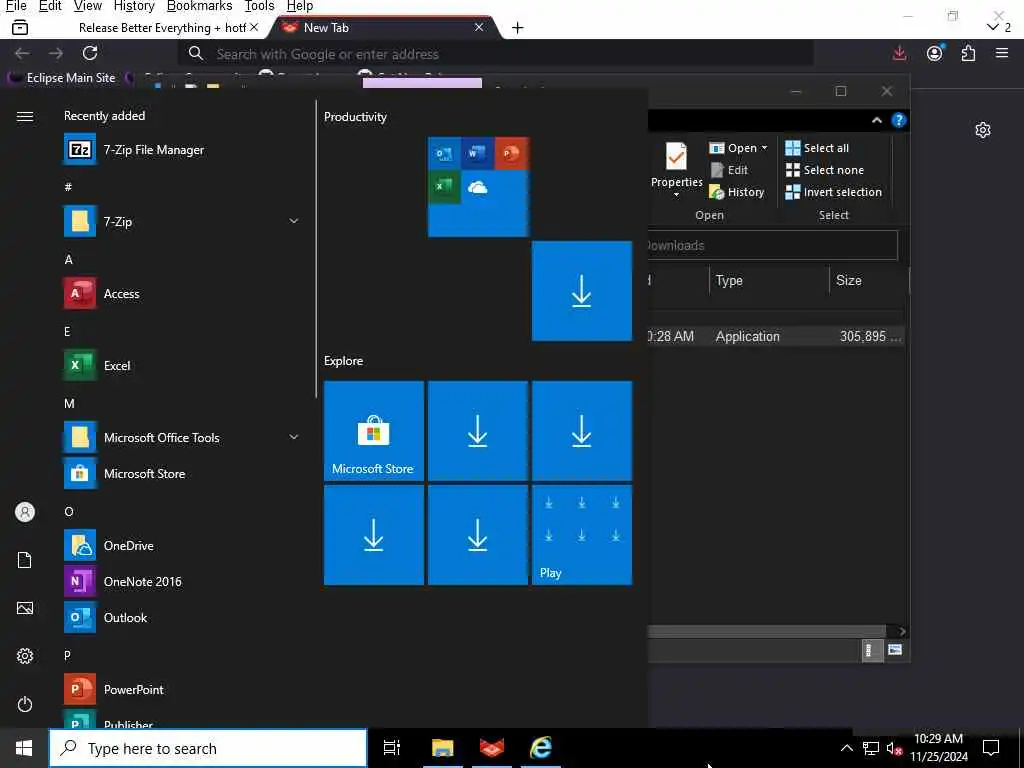Open Pictures from the Start sidebar
The image size is (1024, 768).
click(x=25, y=608)
